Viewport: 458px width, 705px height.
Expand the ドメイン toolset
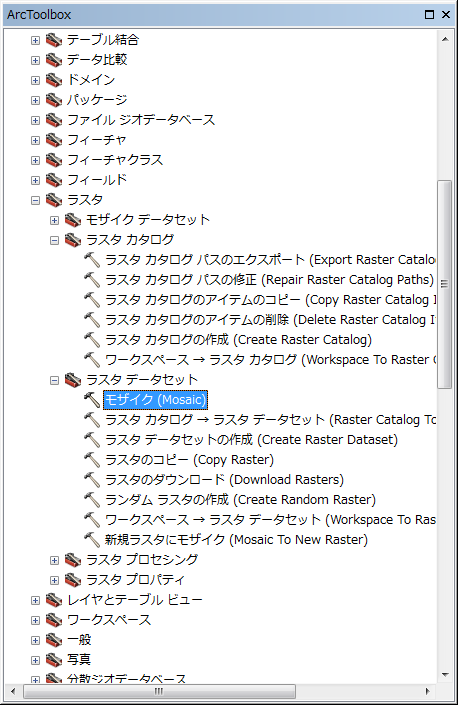coord(35,80)
